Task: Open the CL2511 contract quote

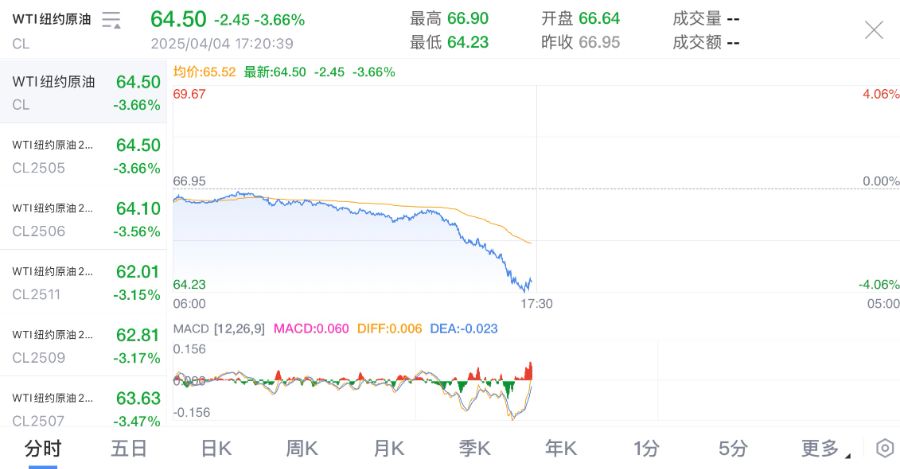Action: coord(84,282)
